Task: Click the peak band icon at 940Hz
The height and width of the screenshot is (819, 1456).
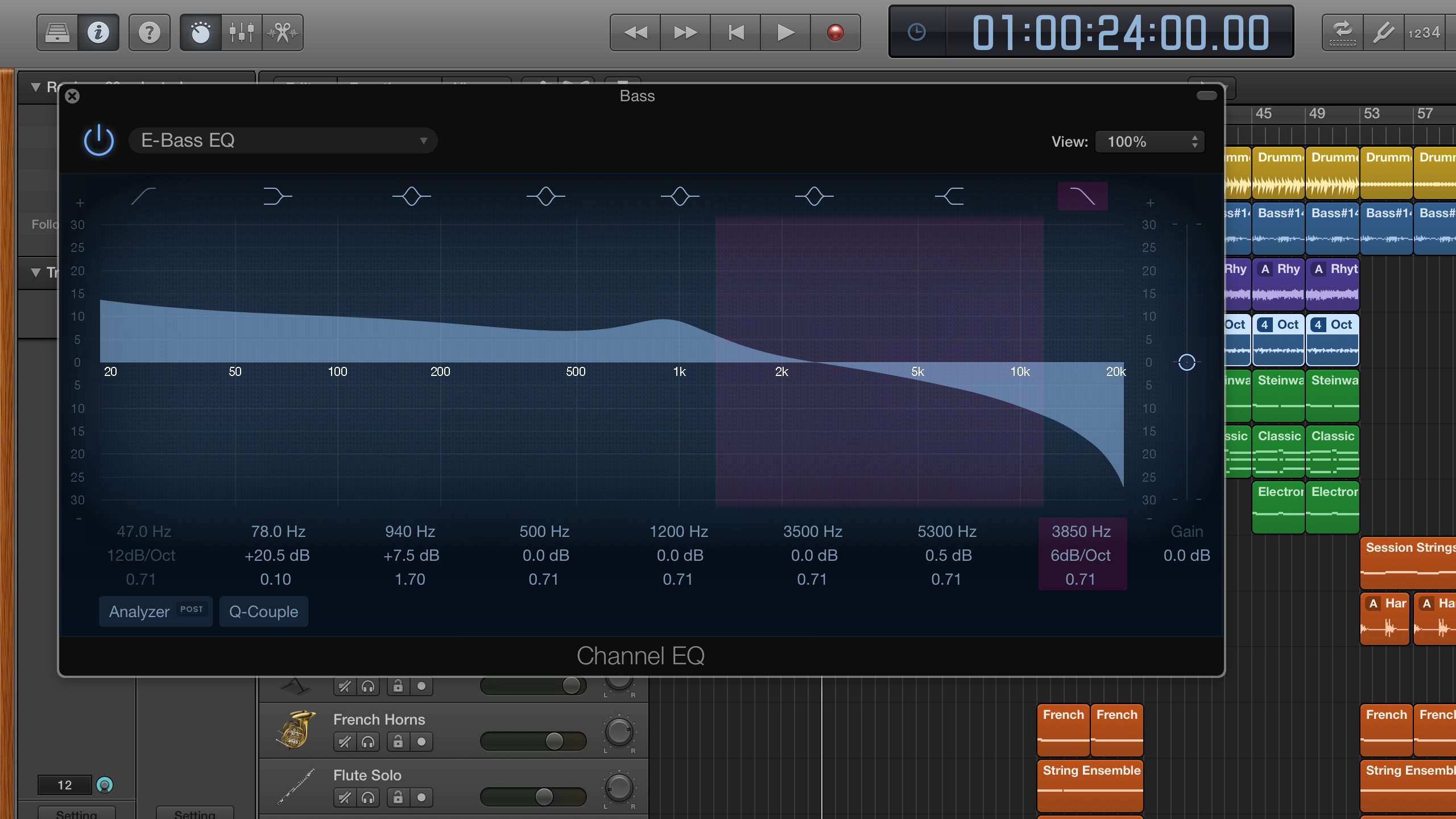Action: 411,195
